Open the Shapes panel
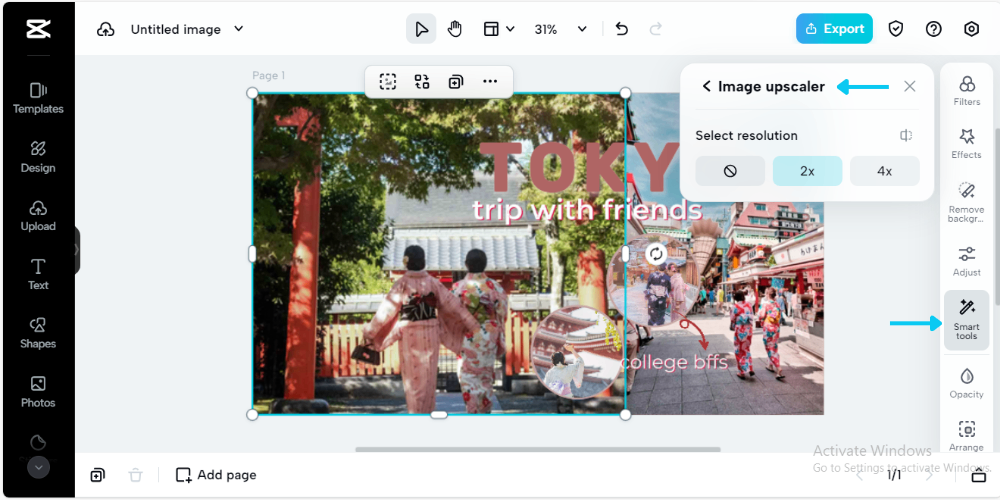 click(38, 334)
